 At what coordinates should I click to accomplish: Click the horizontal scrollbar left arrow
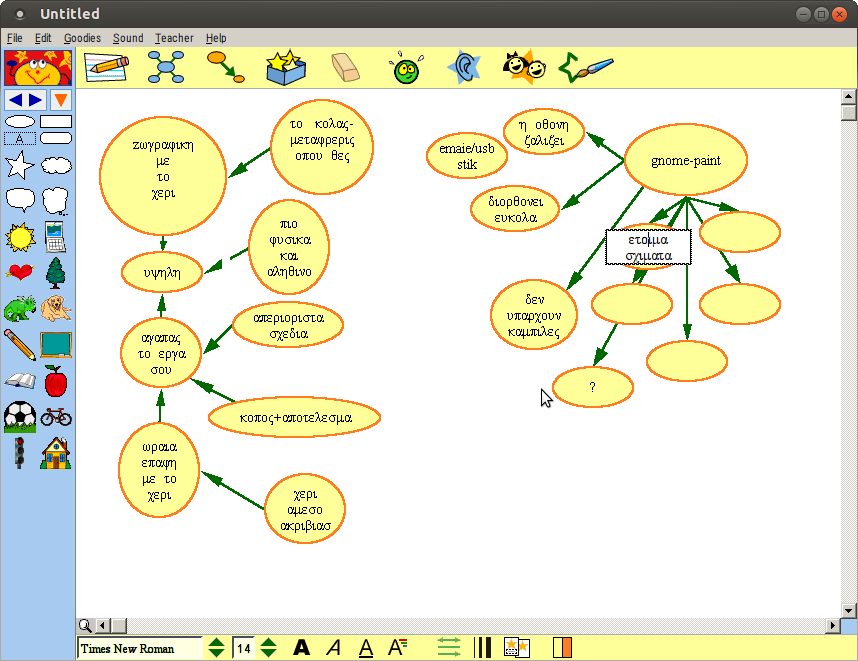pyautogui.click(x=103, y=625)
